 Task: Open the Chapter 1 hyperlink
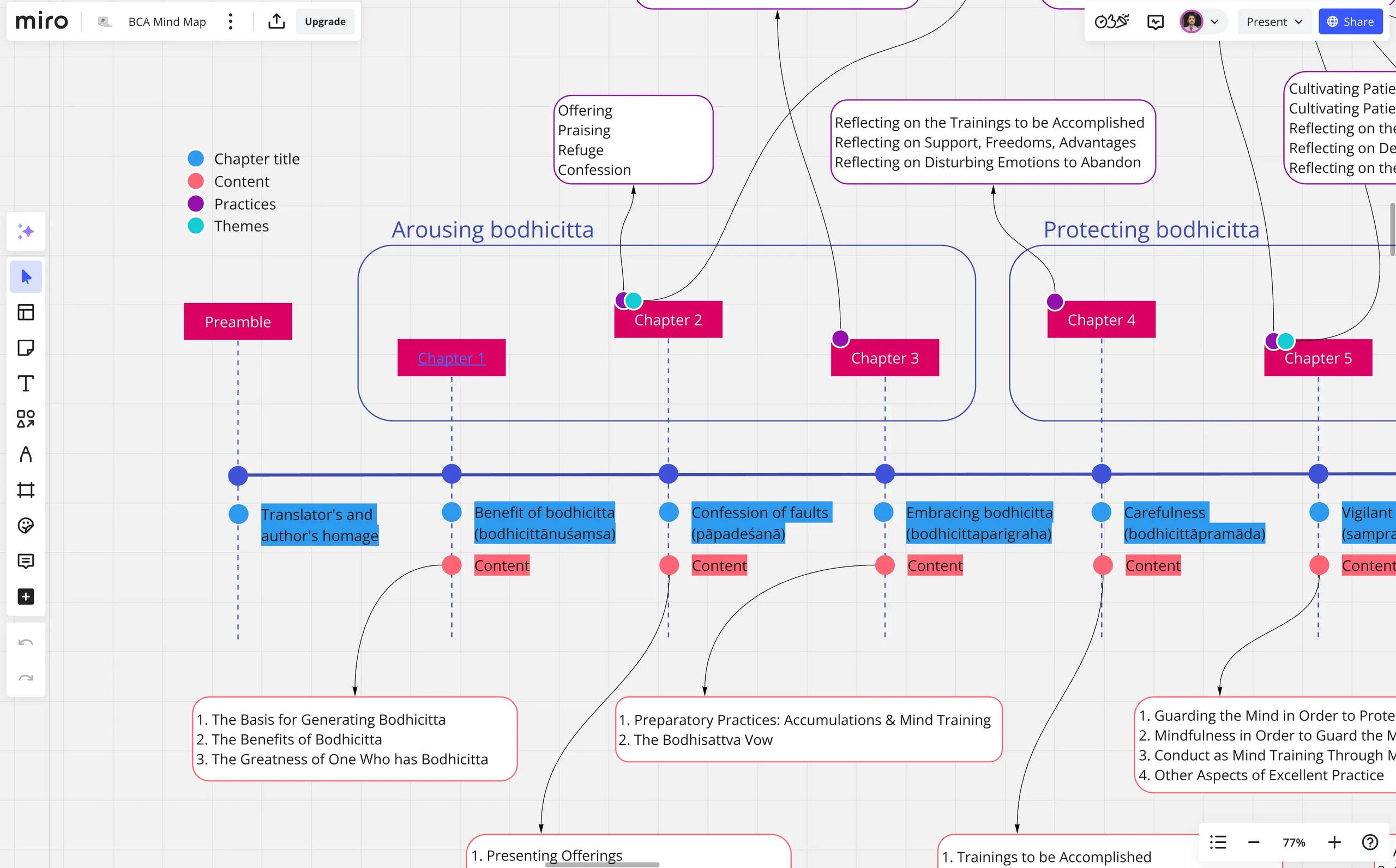[x=451, y=358]
